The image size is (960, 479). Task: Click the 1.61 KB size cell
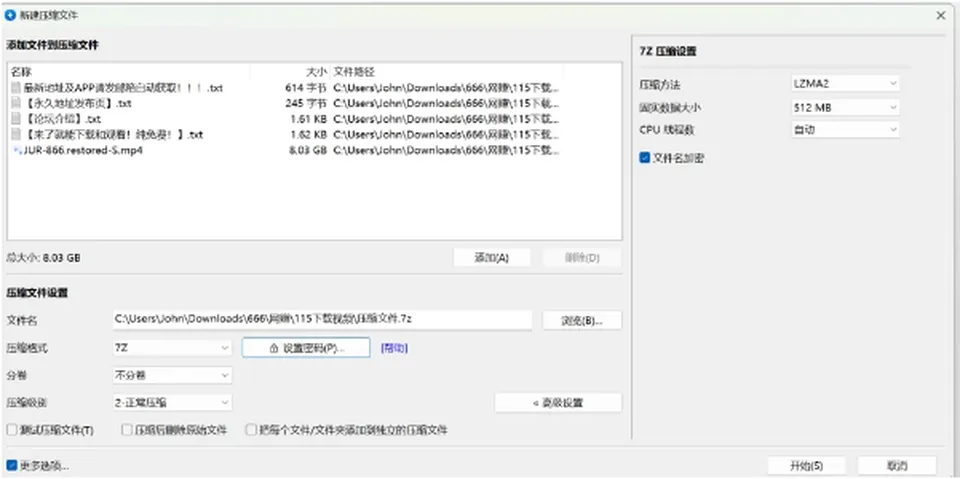pyautogui.click(x=309, y=119)
